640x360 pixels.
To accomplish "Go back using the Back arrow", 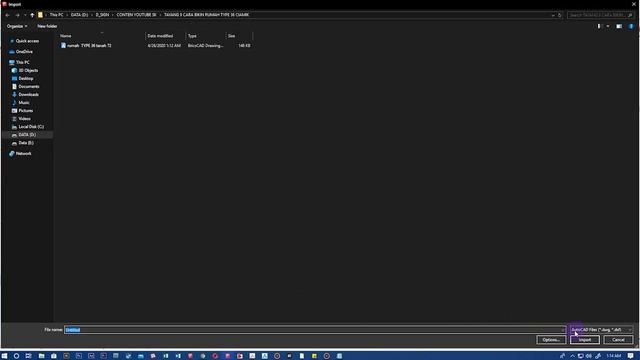I will tap(7, 15).
